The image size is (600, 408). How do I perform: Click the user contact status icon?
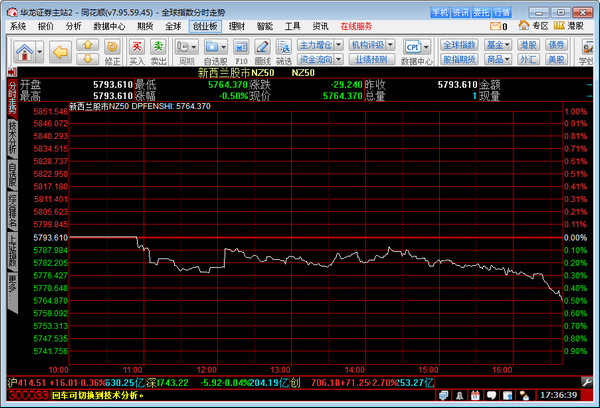(523, 395)
